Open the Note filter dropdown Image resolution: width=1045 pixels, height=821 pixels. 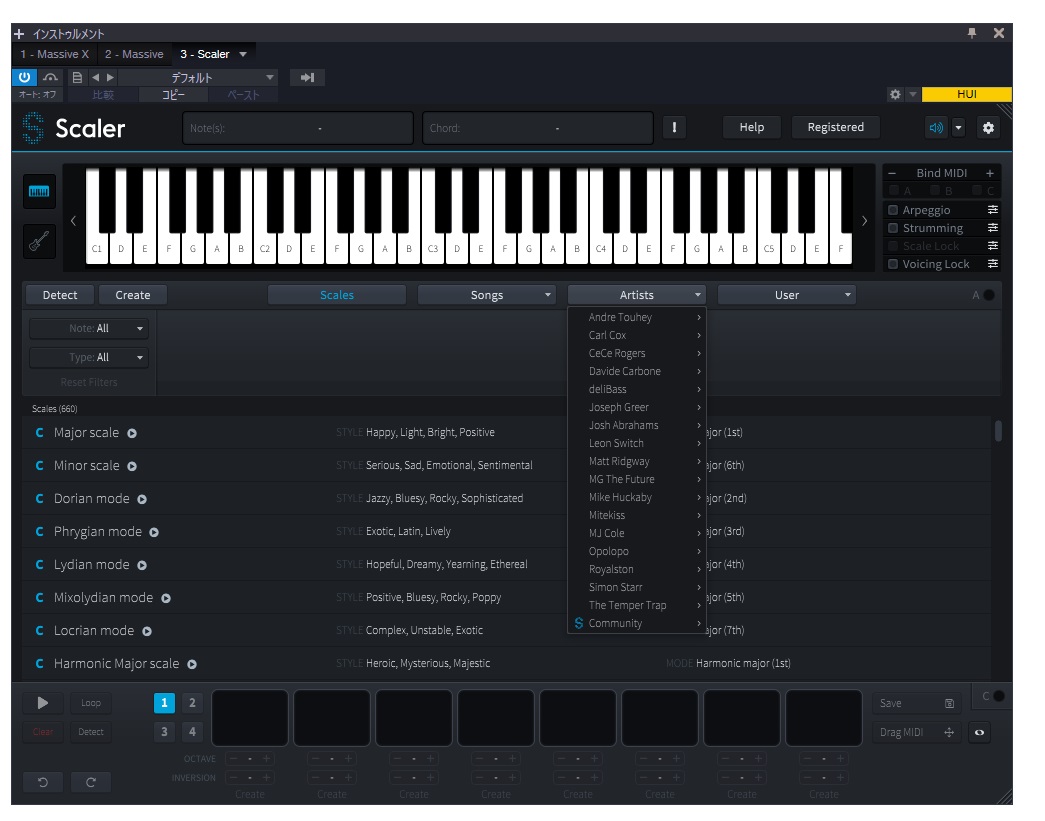tap(89, 329)
